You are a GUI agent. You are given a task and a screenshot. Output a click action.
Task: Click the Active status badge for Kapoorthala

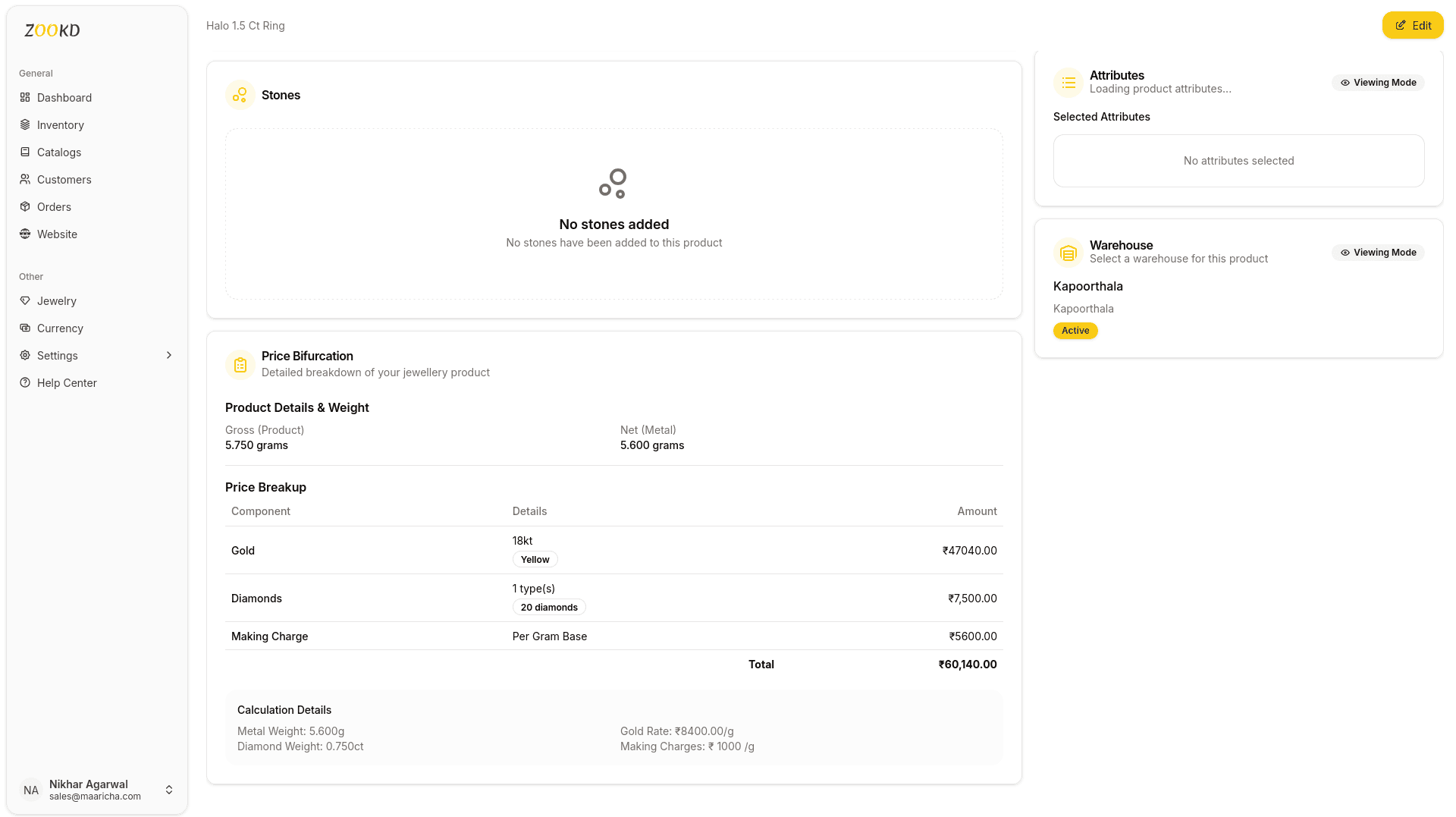tap(1075, 330)
